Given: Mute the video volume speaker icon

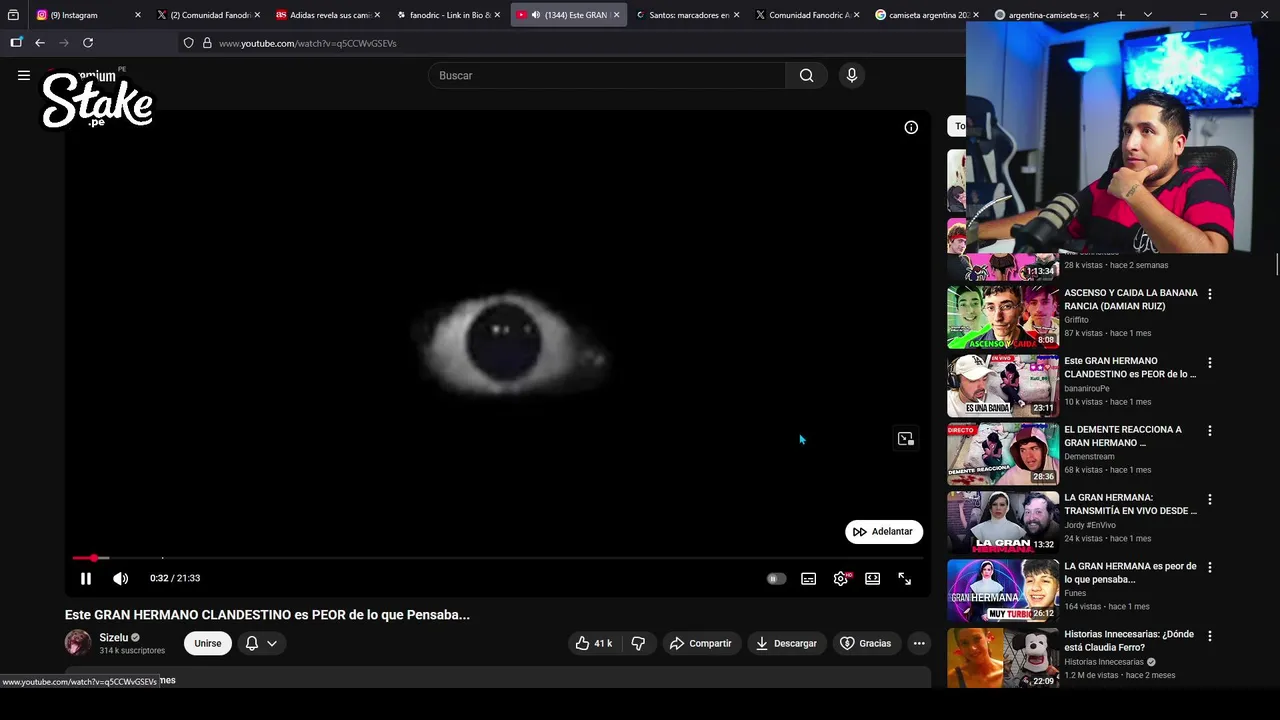Looking at the screenshot, I should pos(121,578).
